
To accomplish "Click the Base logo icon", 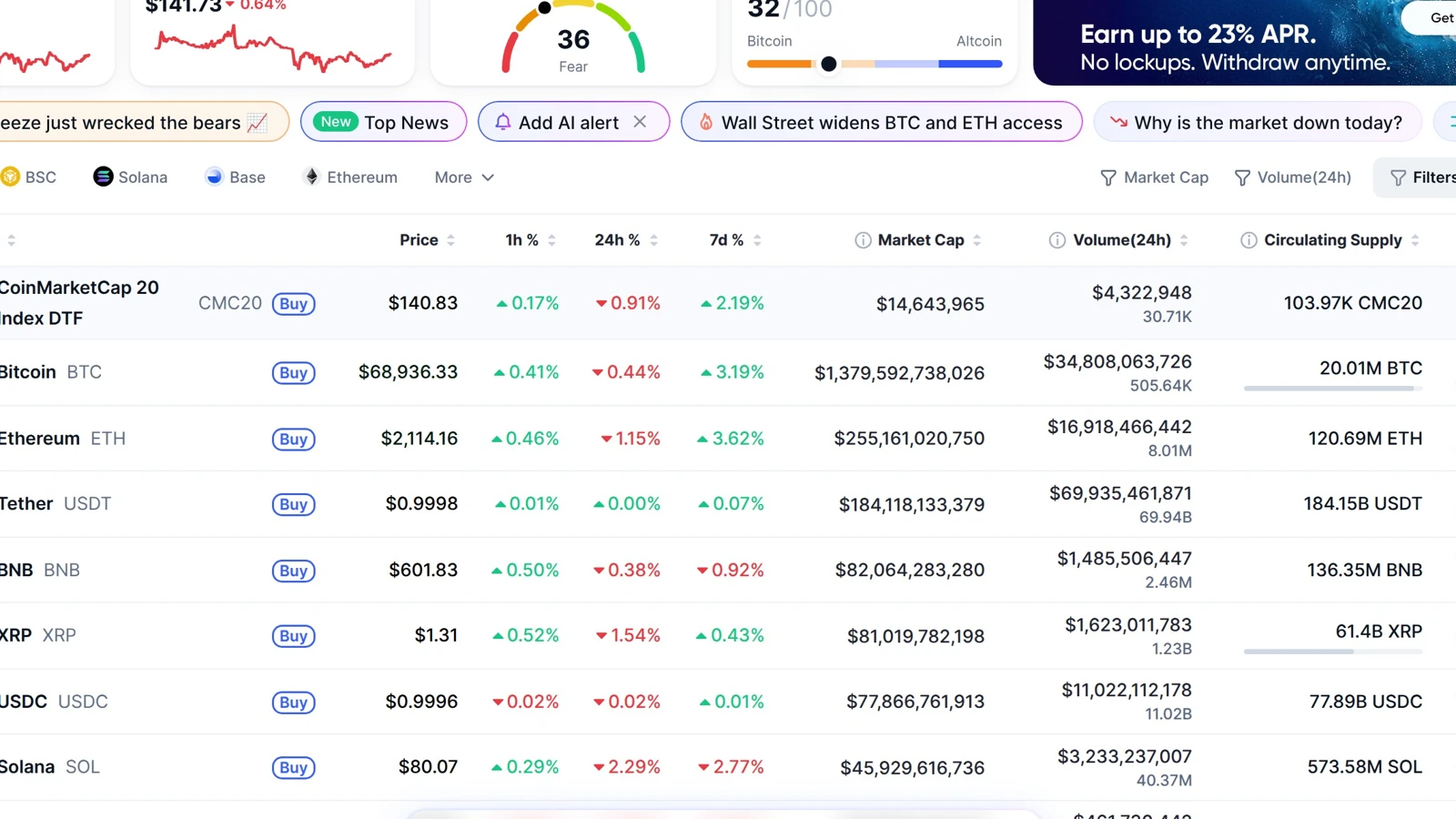I will [214, 177].
